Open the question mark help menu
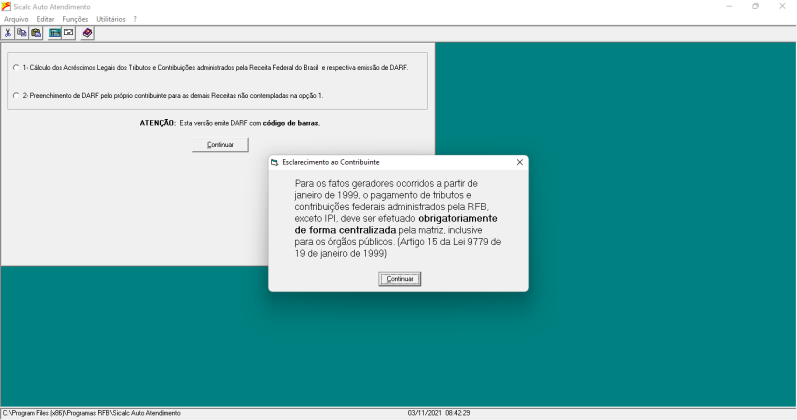Screen dimensions: 797x420 [135, 19]
